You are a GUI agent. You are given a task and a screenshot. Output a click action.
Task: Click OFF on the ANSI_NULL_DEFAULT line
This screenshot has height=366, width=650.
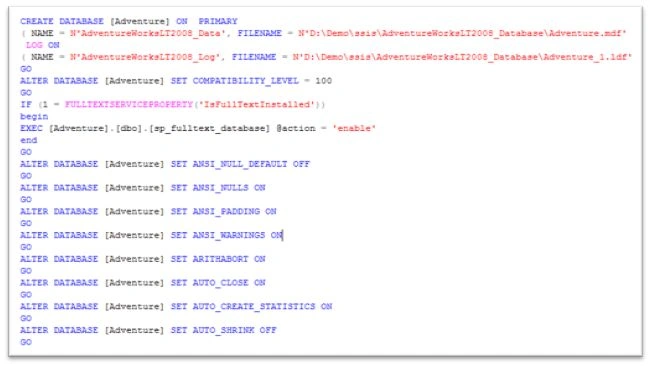coord(301,164)
